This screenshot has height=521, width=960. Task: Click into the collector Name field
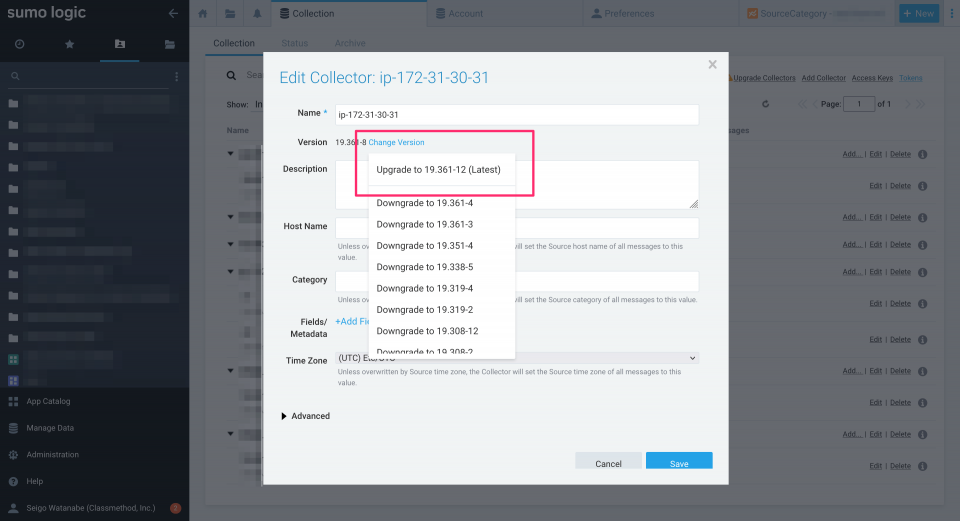coord(517,115)
